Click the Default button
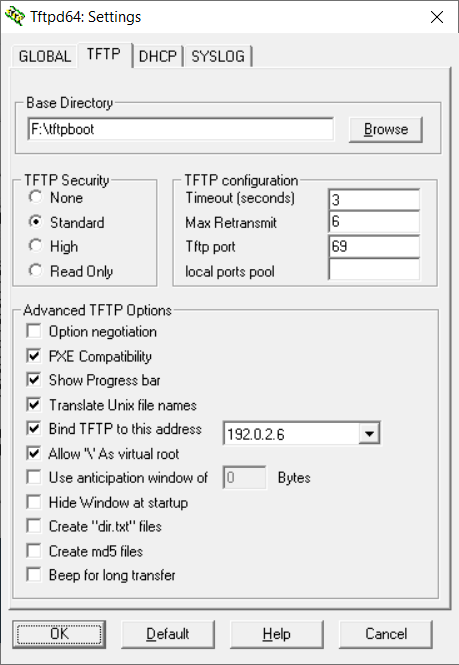459x665 pixels. (168, 634)
